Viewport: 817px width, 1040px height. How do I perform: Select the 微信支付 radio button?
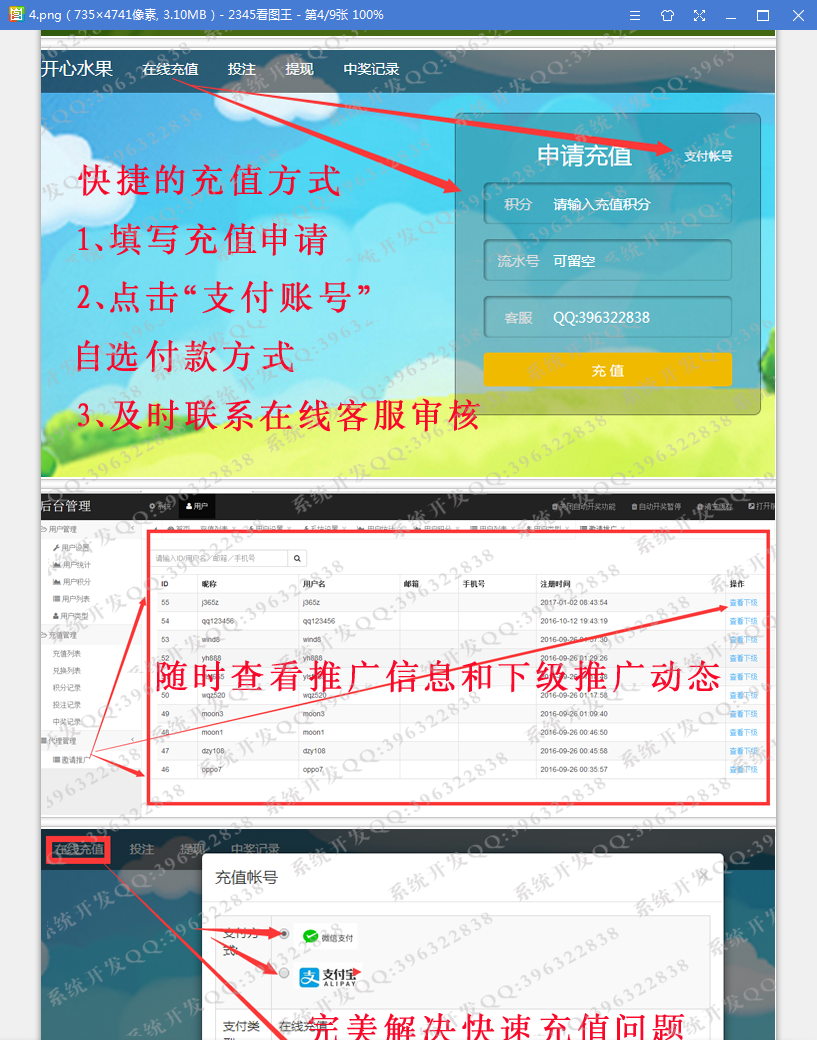pyautogui.click(x=284, y=934)
